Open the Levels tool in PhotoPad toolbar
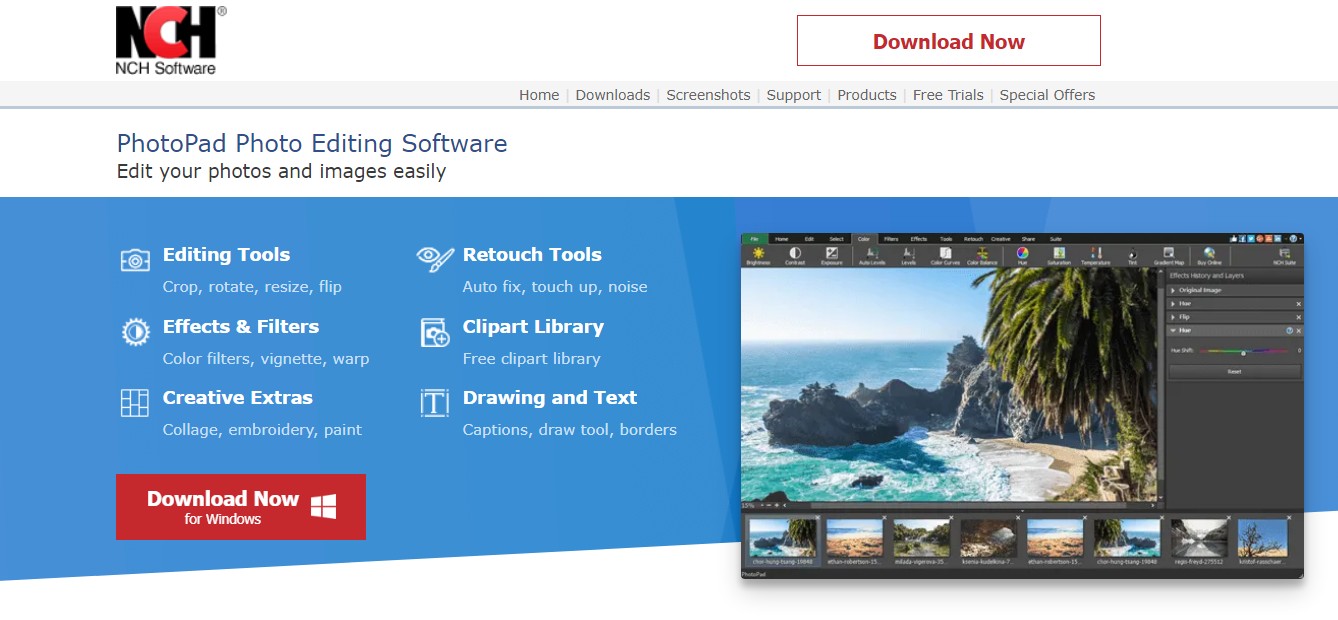 pyautogui.click(x=909, y=256)
